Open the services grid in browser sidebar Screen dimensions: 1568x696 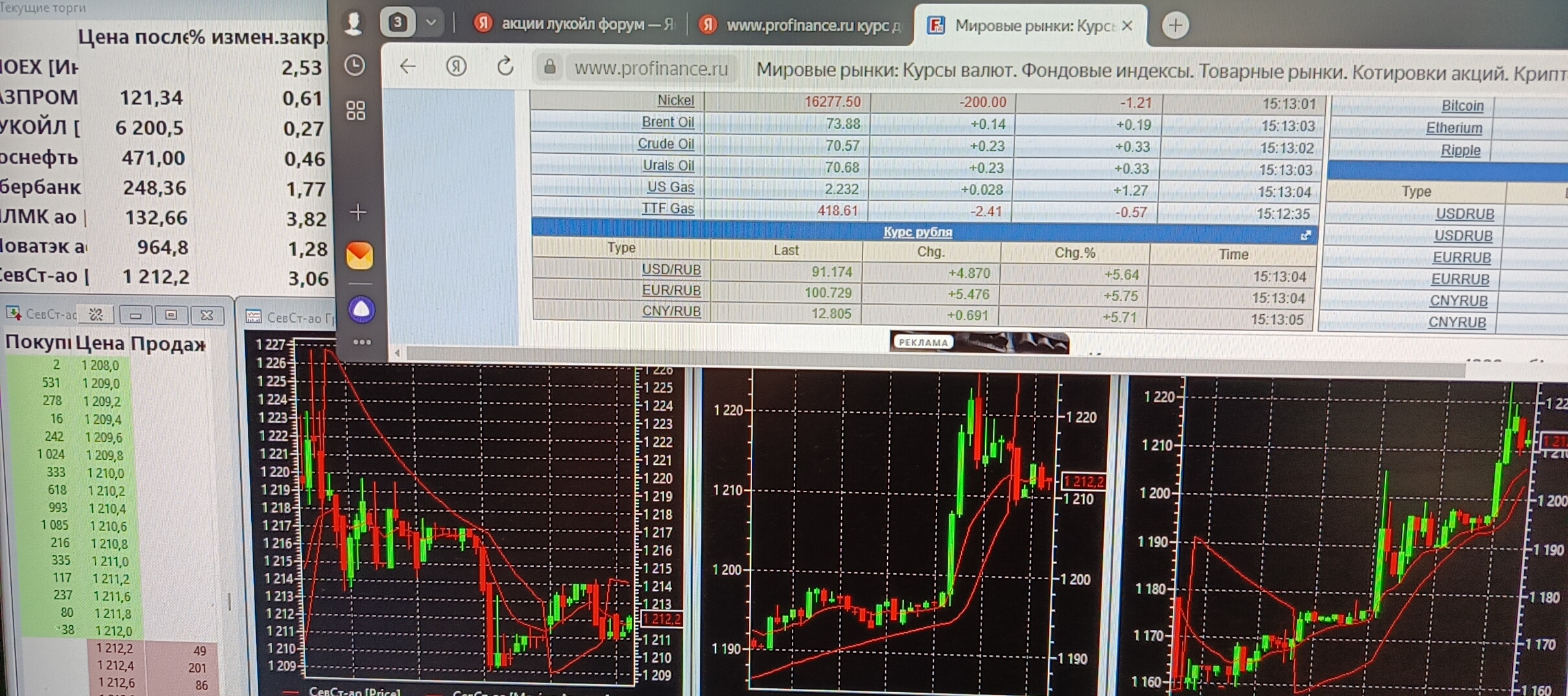(x=356, y=110)
